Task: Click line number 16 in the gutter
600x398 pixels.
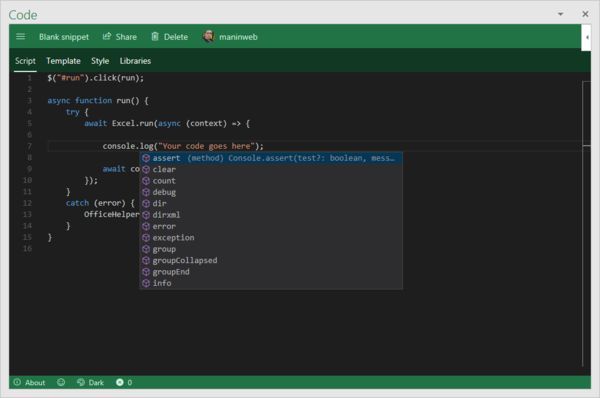Action: [x=28, y=249]
